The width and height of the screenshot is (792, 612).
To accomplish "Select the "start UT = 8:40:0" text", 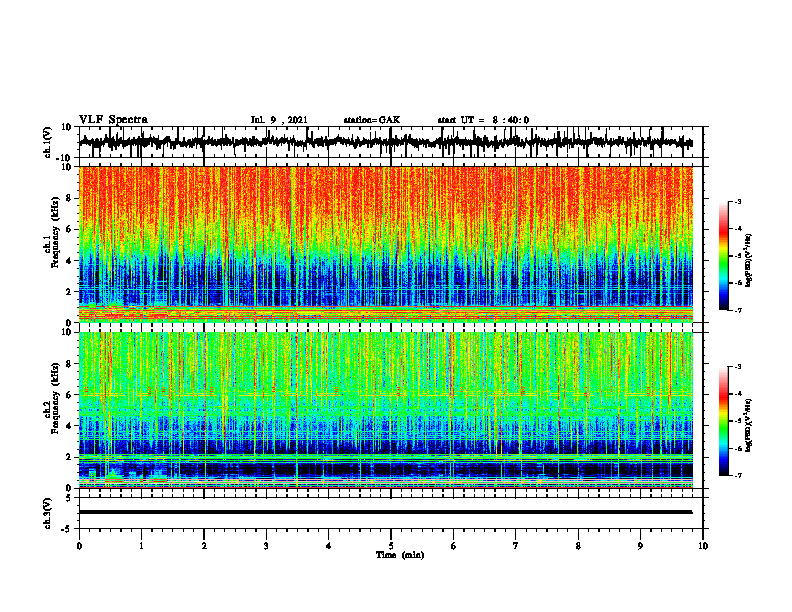I will point(483,120).
